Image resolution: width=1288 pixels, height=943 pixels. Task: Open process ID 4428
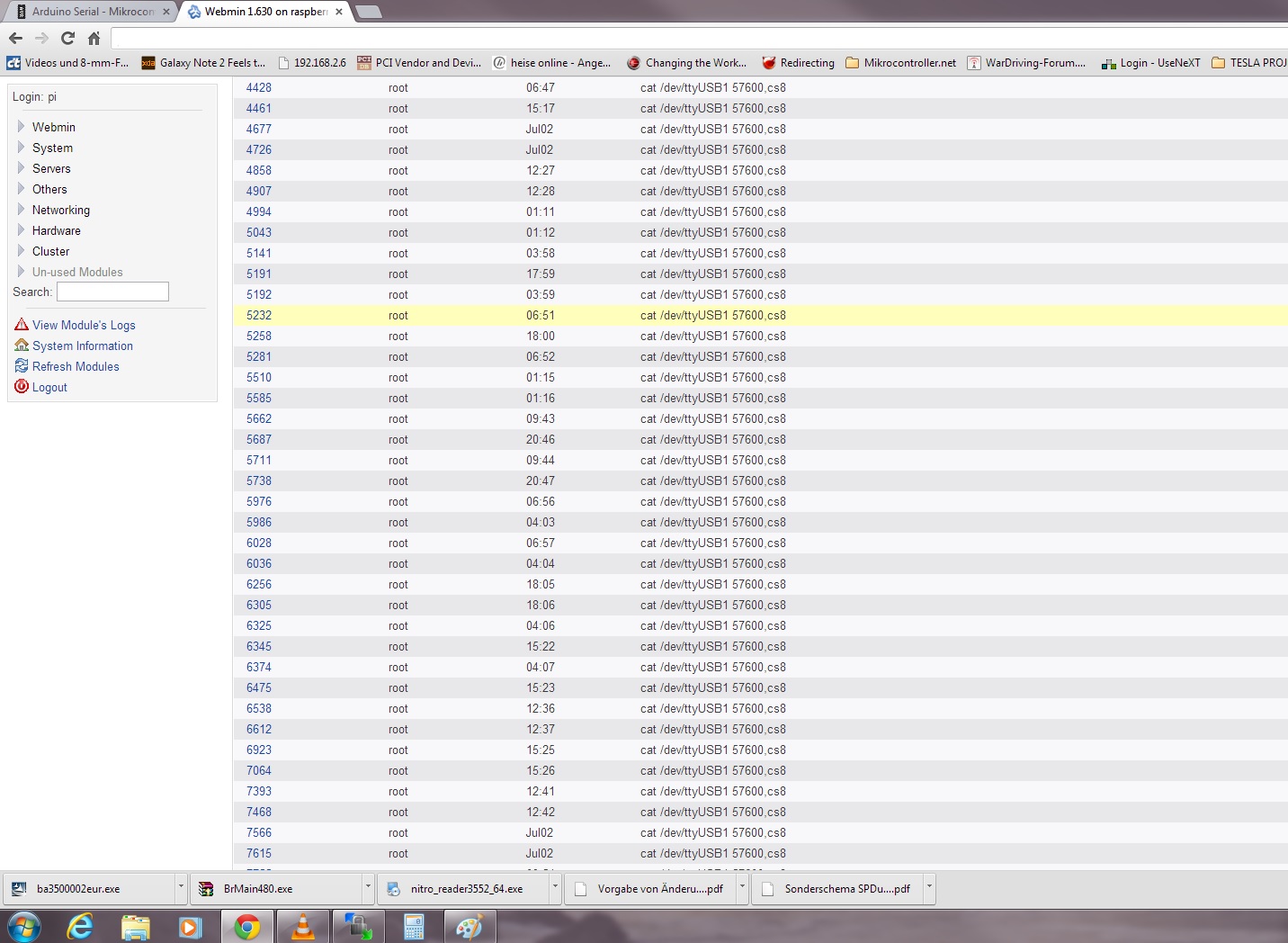coord(259,87)
